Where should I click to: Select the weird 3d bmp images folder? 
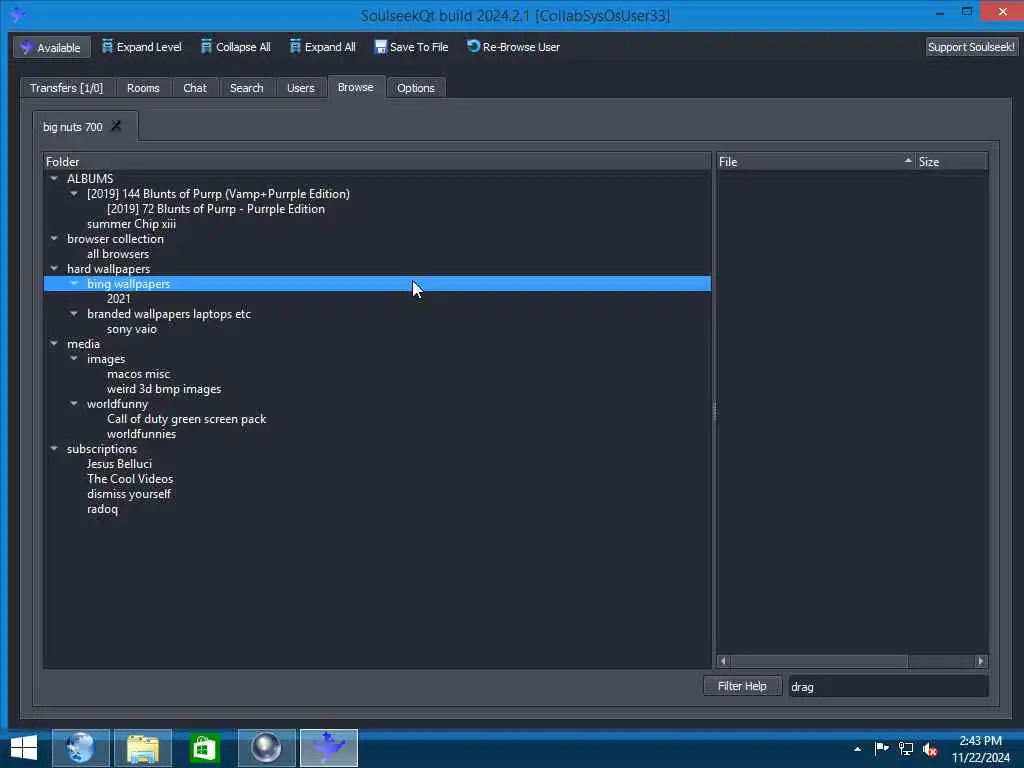[164, 389]
